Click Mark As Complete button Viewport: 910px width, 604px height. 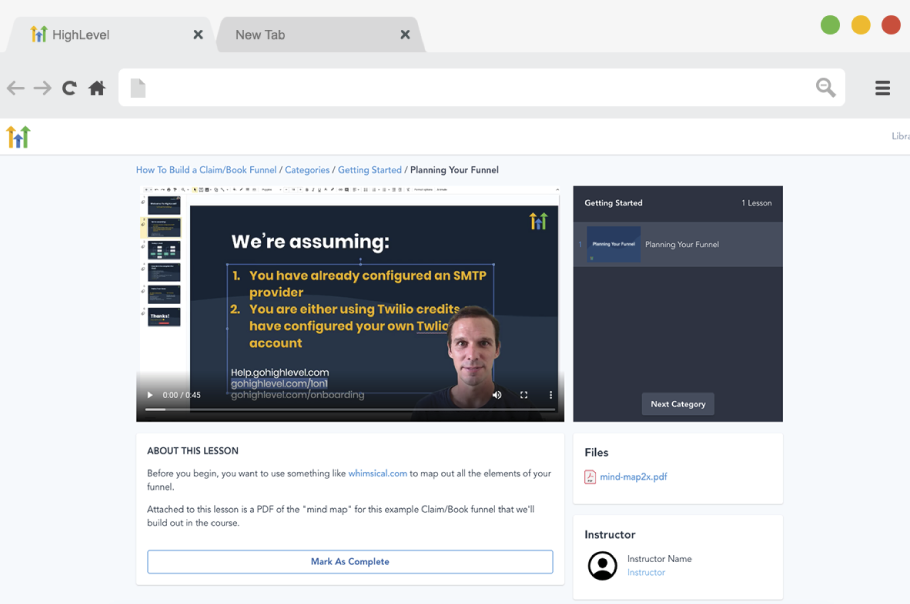click(x=350, y=562)
